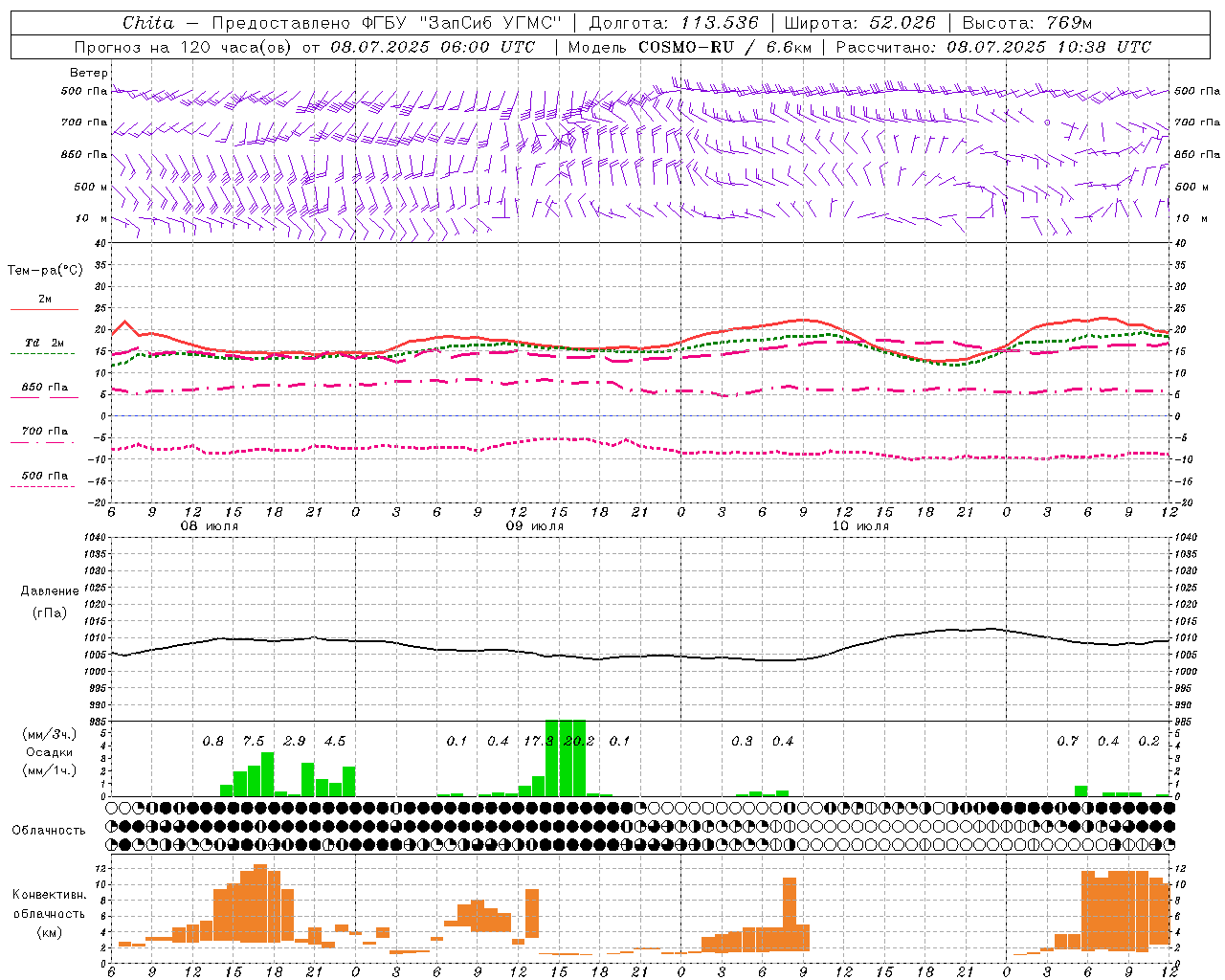This screenshot has height=980, width=1225.
Task: Click the "08 июля" date label
Action: click(x=210, y=526)
